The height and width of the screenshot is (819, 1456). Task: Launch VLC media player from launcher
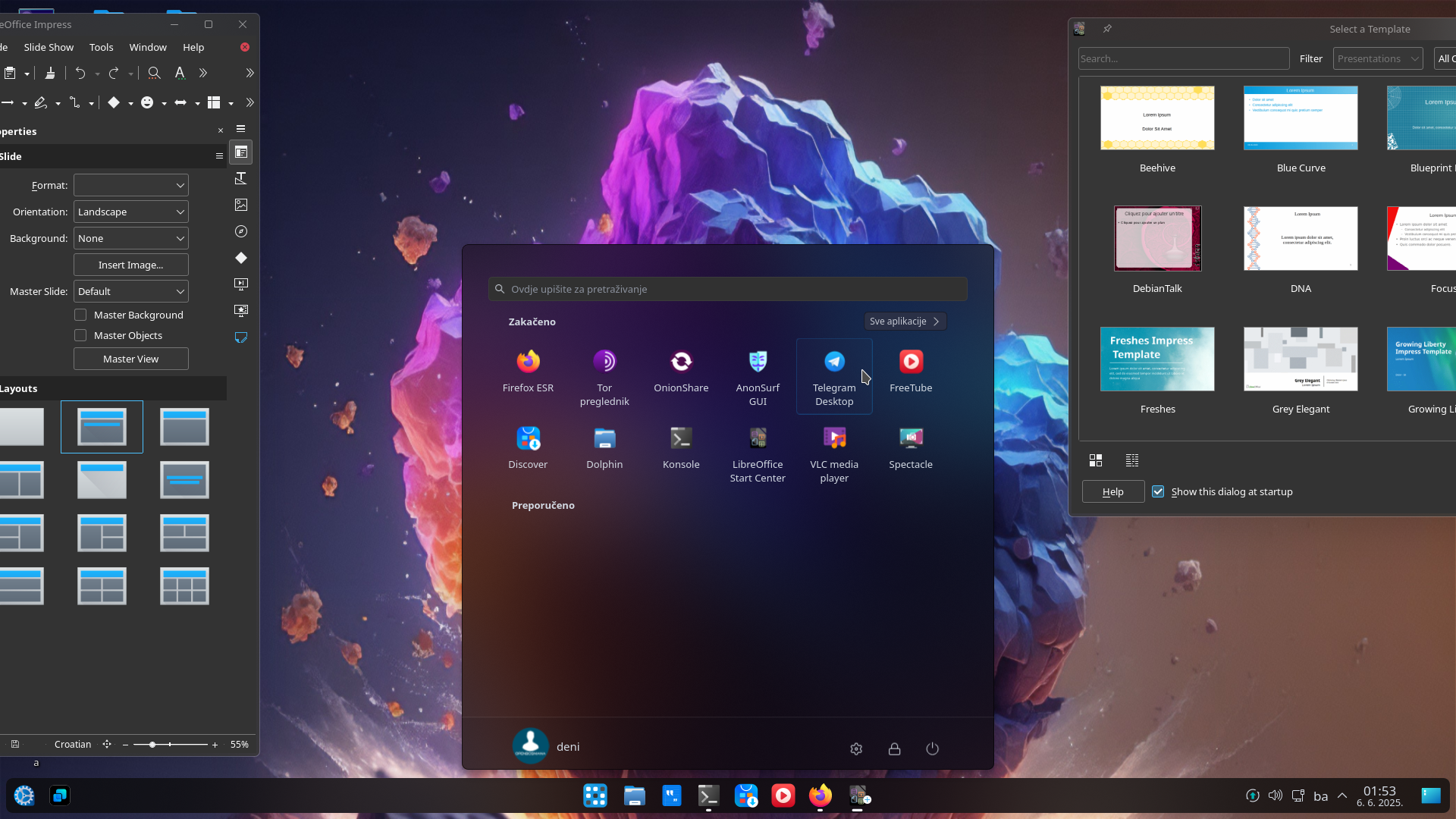tap(834, 454)
